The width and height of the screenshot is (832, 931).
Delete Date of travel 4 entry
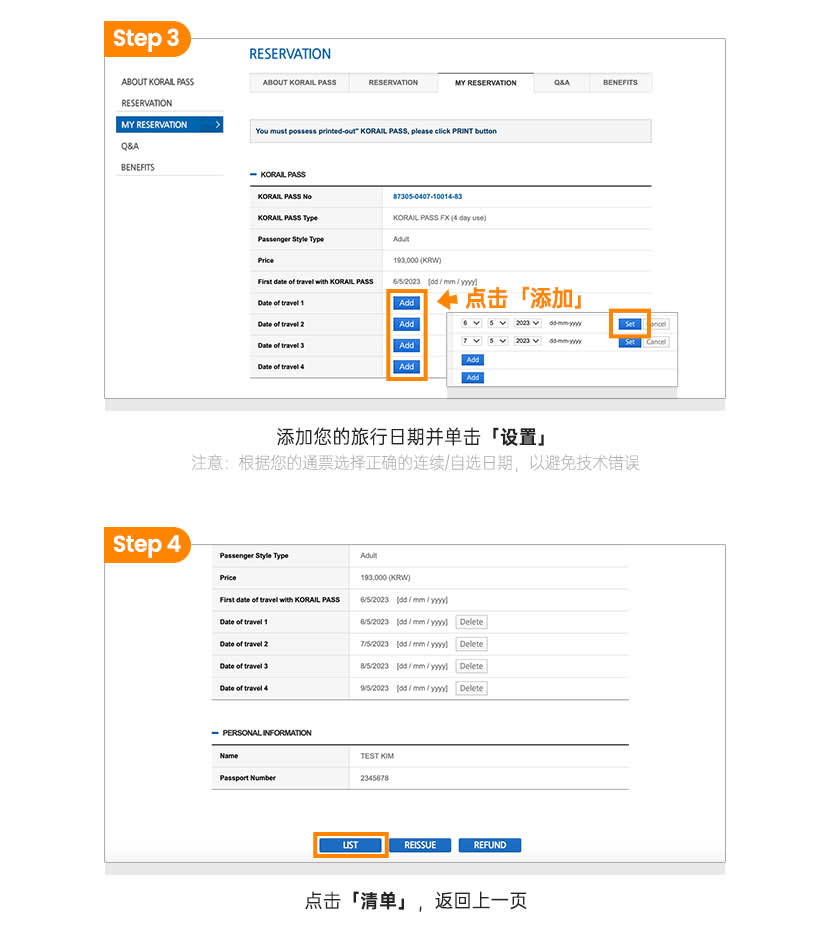pyautogui.click(x=471, y=688)
